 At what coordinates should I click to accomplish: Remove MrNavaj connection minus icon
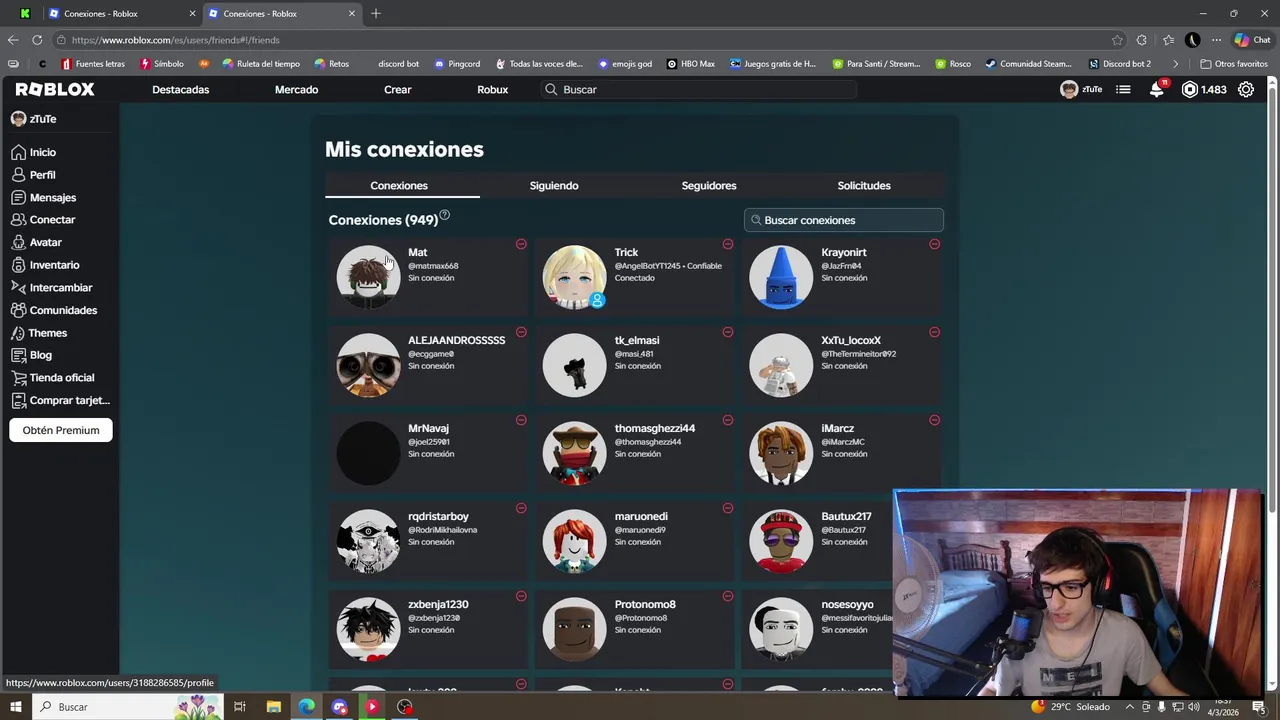pyautogui.click(x=521, y=420)
